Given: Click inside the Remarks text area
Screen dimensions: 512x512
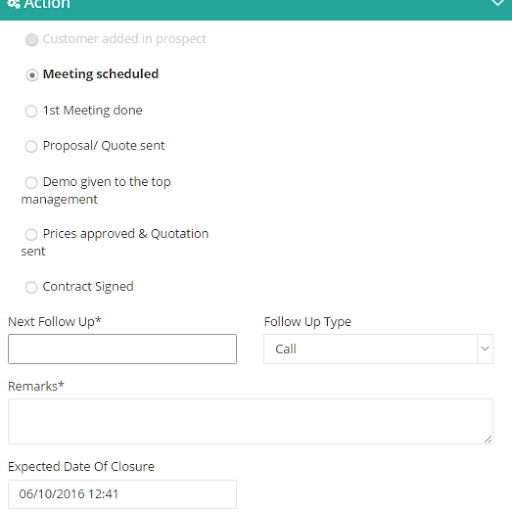Looking at the screenshot, I should [250, 421].
